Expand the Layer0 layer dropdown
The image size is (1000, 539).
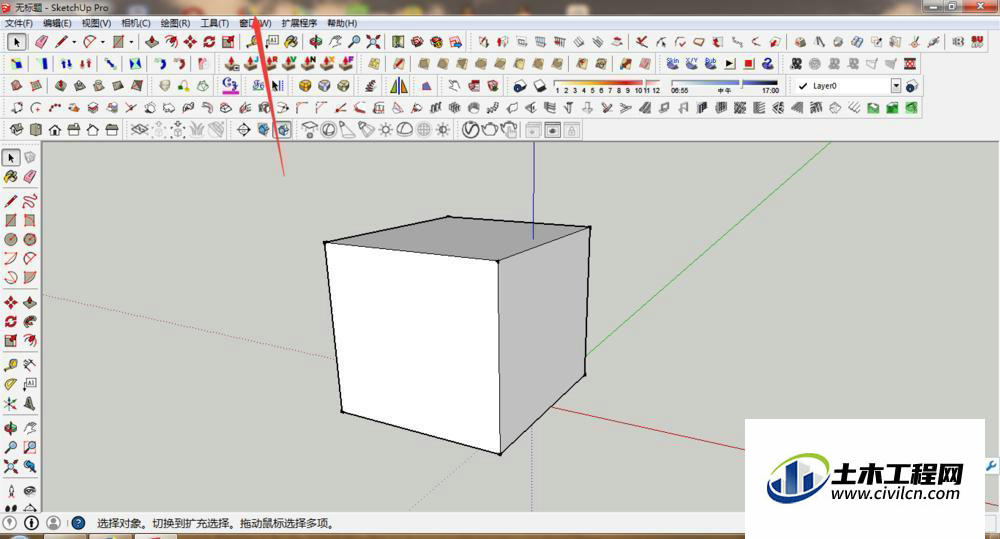[896, 85]
